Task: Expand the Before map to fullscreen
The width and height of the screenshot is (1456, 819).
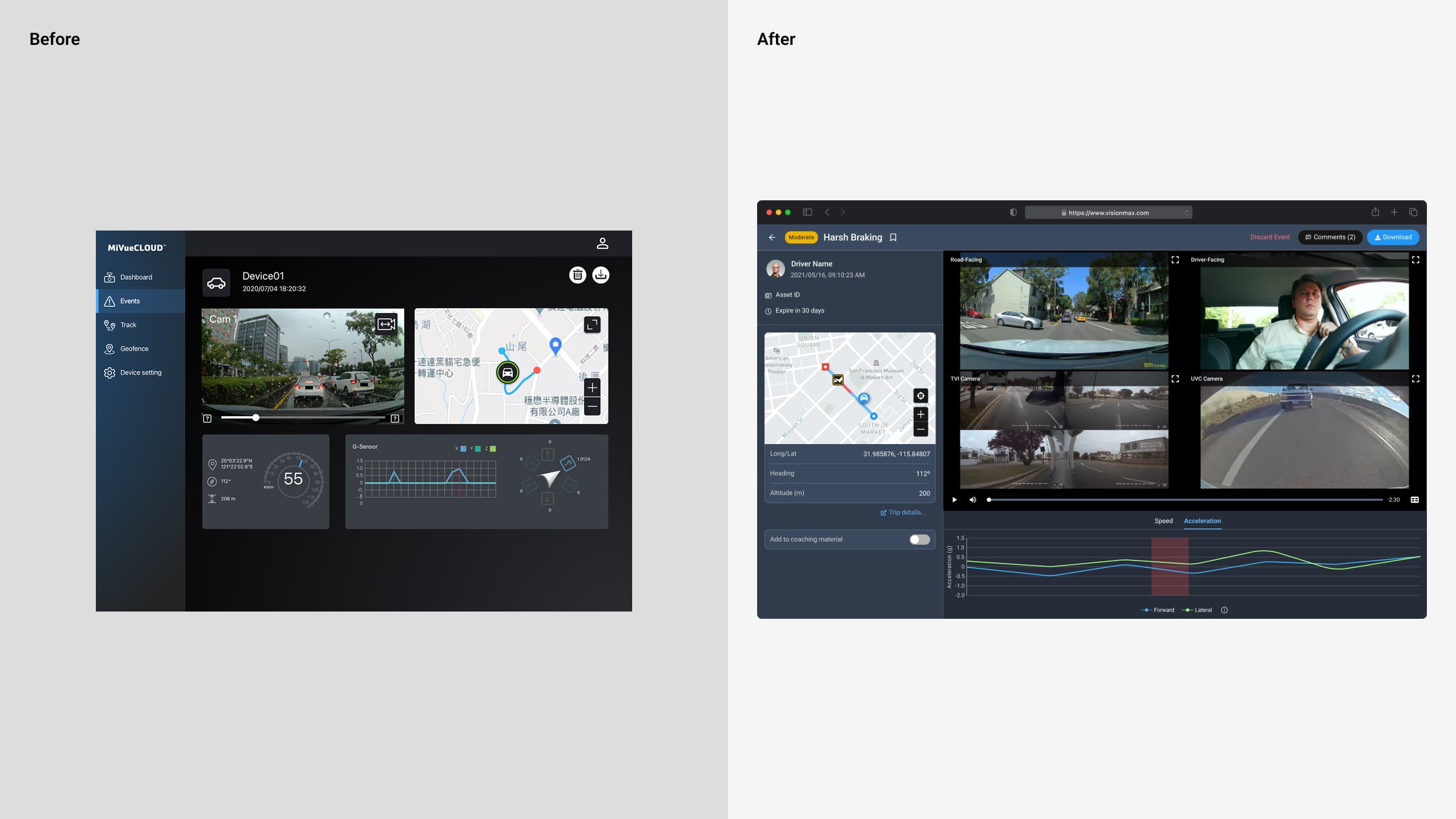Action: pos(592,325)
